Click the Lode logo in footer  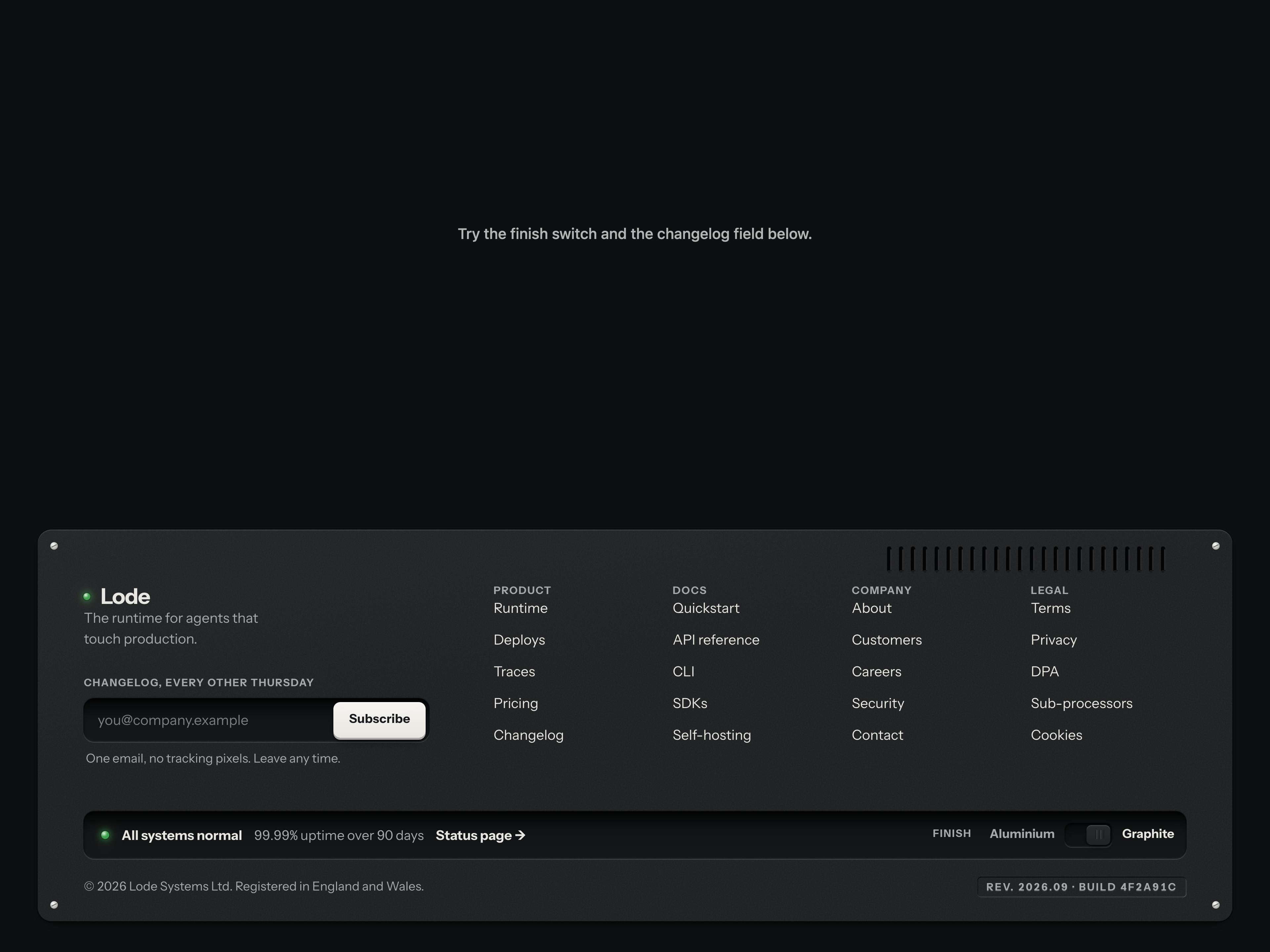117,597
